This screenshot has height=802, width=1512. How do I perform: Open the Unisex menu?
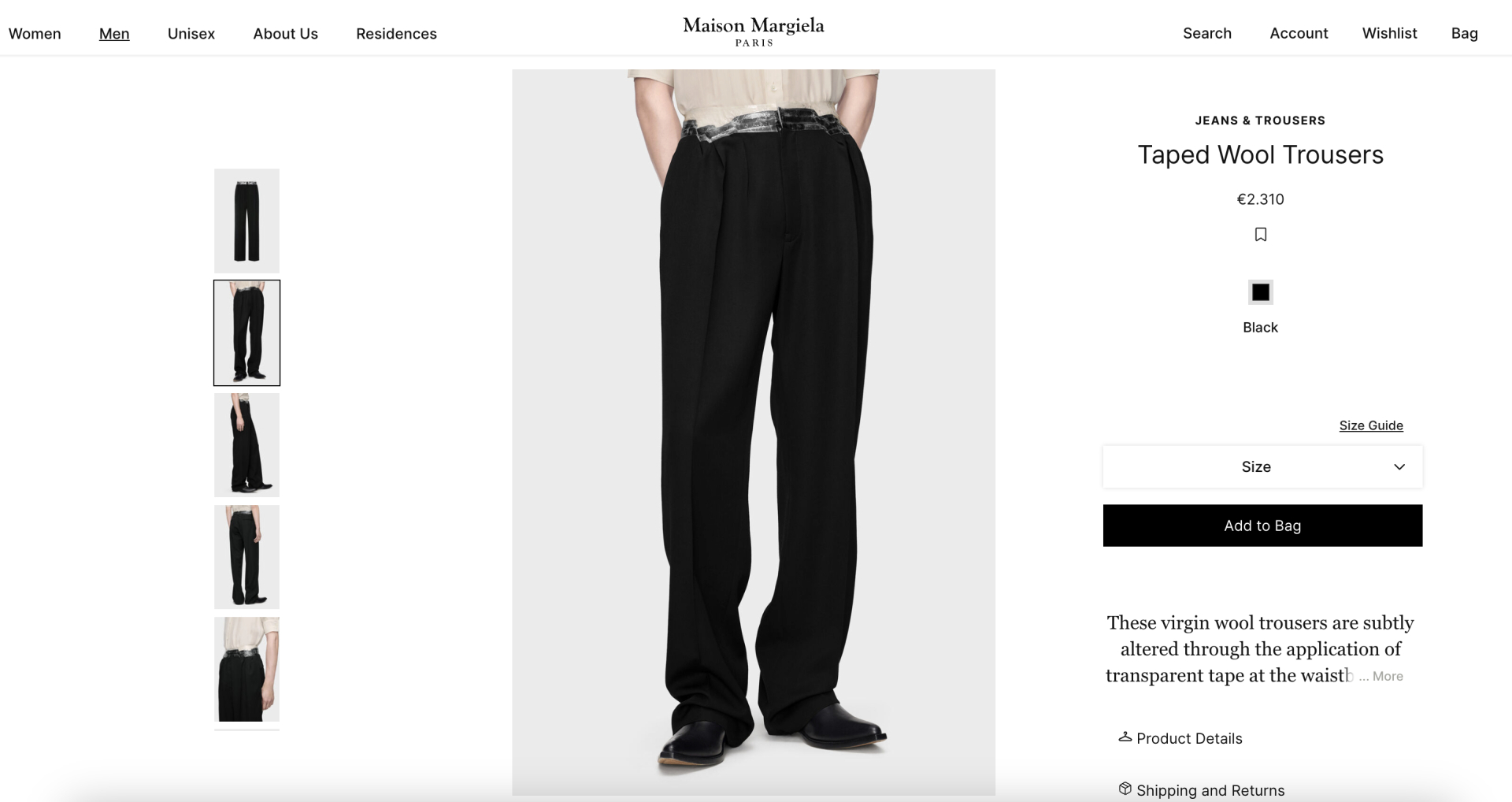tap(191, 34)
